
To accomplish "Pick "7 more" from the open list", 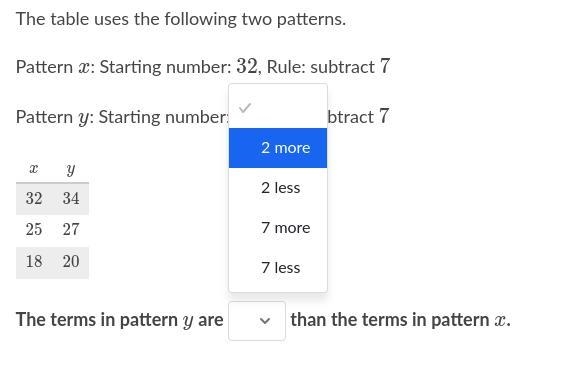I will coord(278,228).
